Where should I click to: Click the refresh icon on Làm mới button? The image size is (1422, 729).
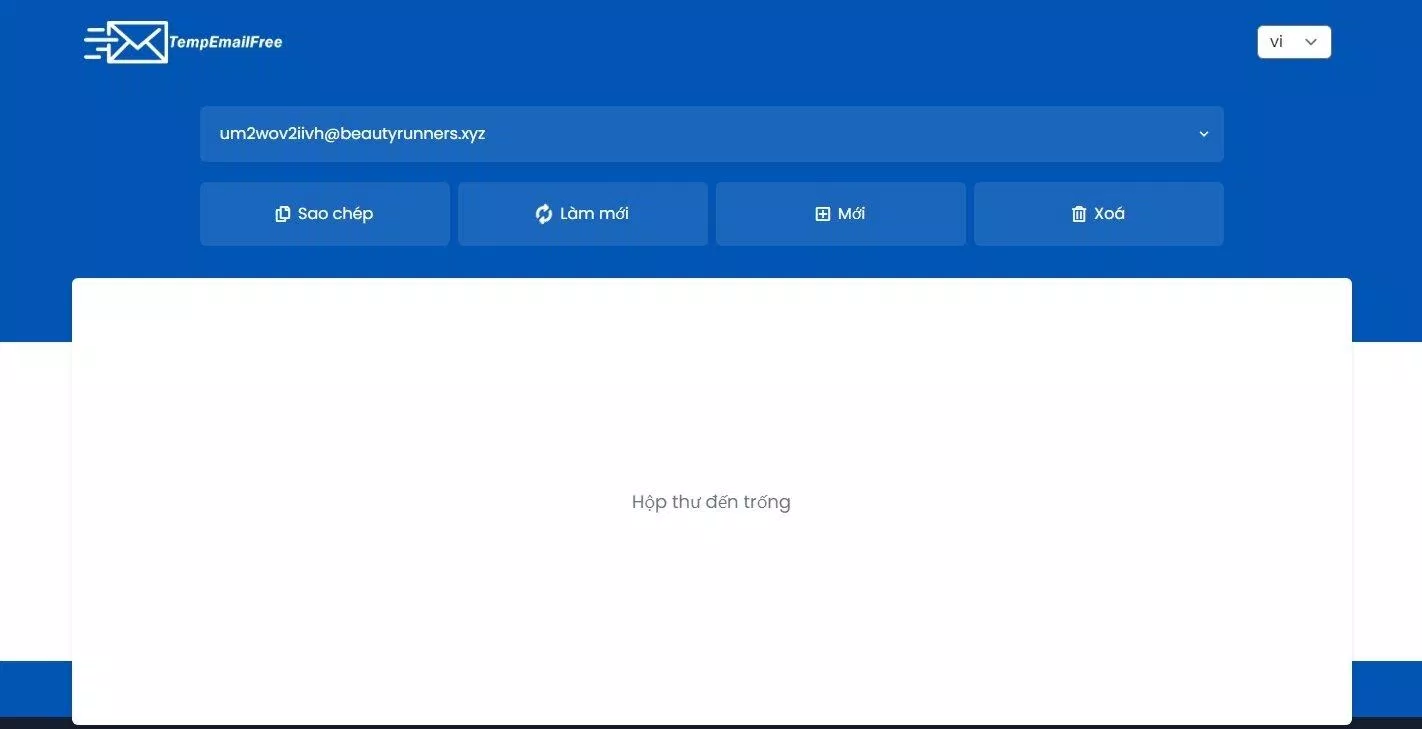[543, 213]
